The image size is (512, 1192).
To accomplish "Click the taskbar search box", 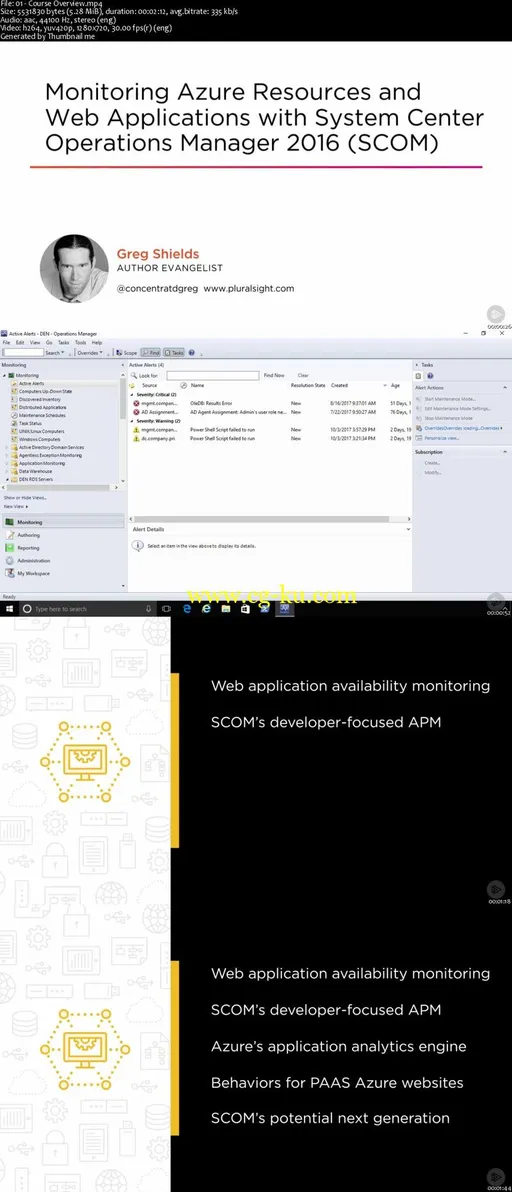I will pyautogui.click(x=87, y=609).
